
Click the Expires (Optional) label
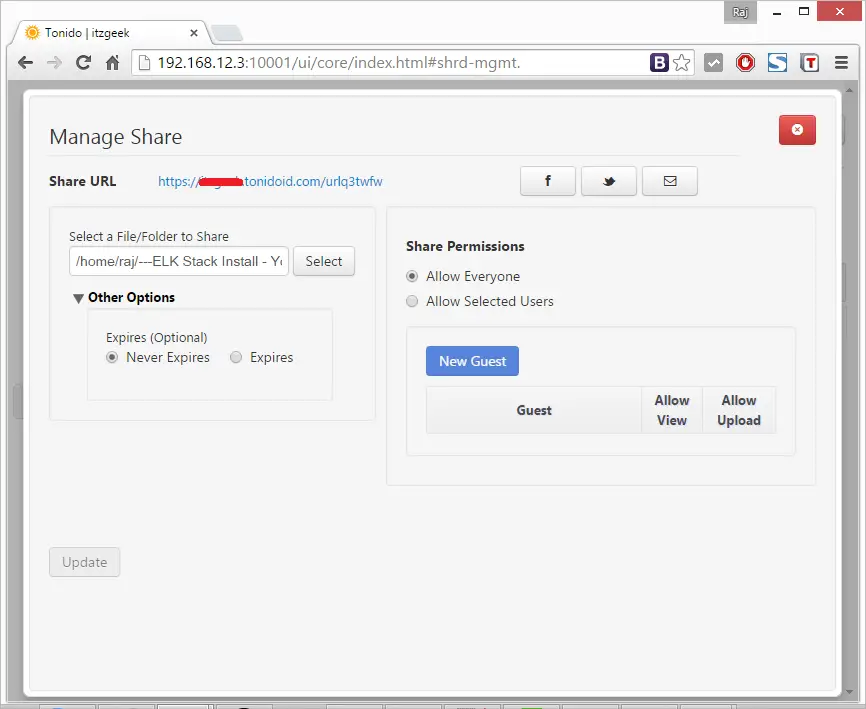pyautogui.click(x=157, y=337)
